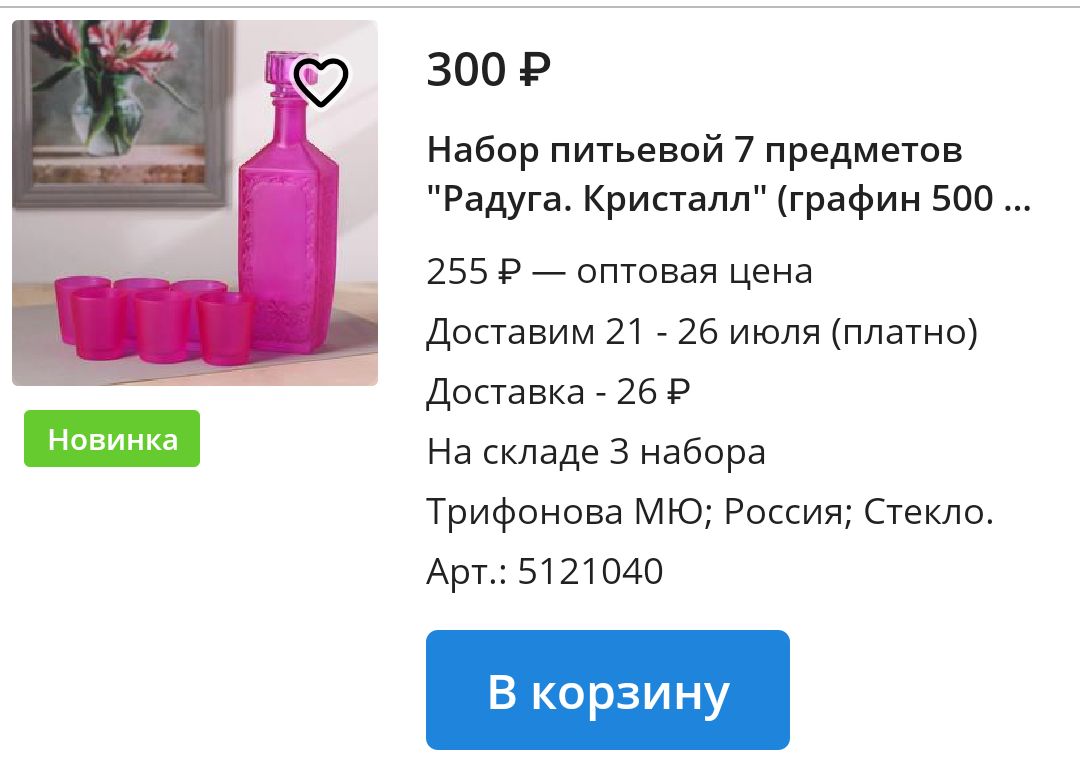1080x769 pixels.
Task: Click the word Стекло in details
Action: pyautogui.click(x=928, y=512)
